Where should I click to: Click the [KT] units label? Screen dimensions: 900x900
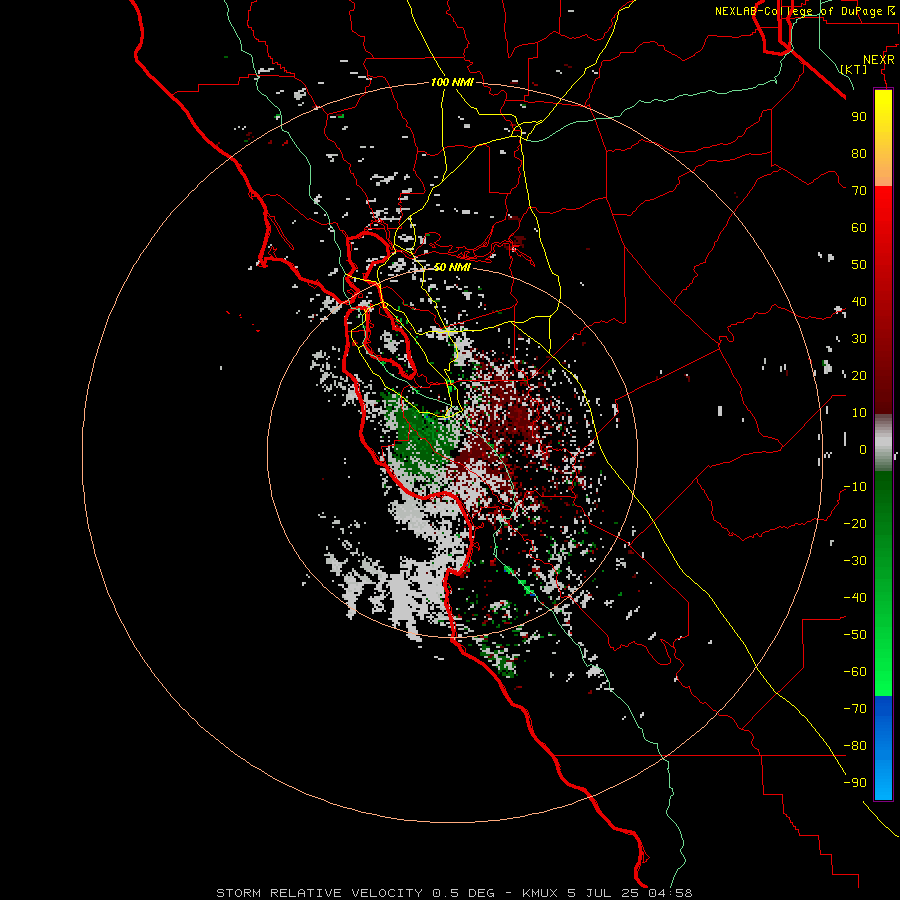(x=854, y=69)
